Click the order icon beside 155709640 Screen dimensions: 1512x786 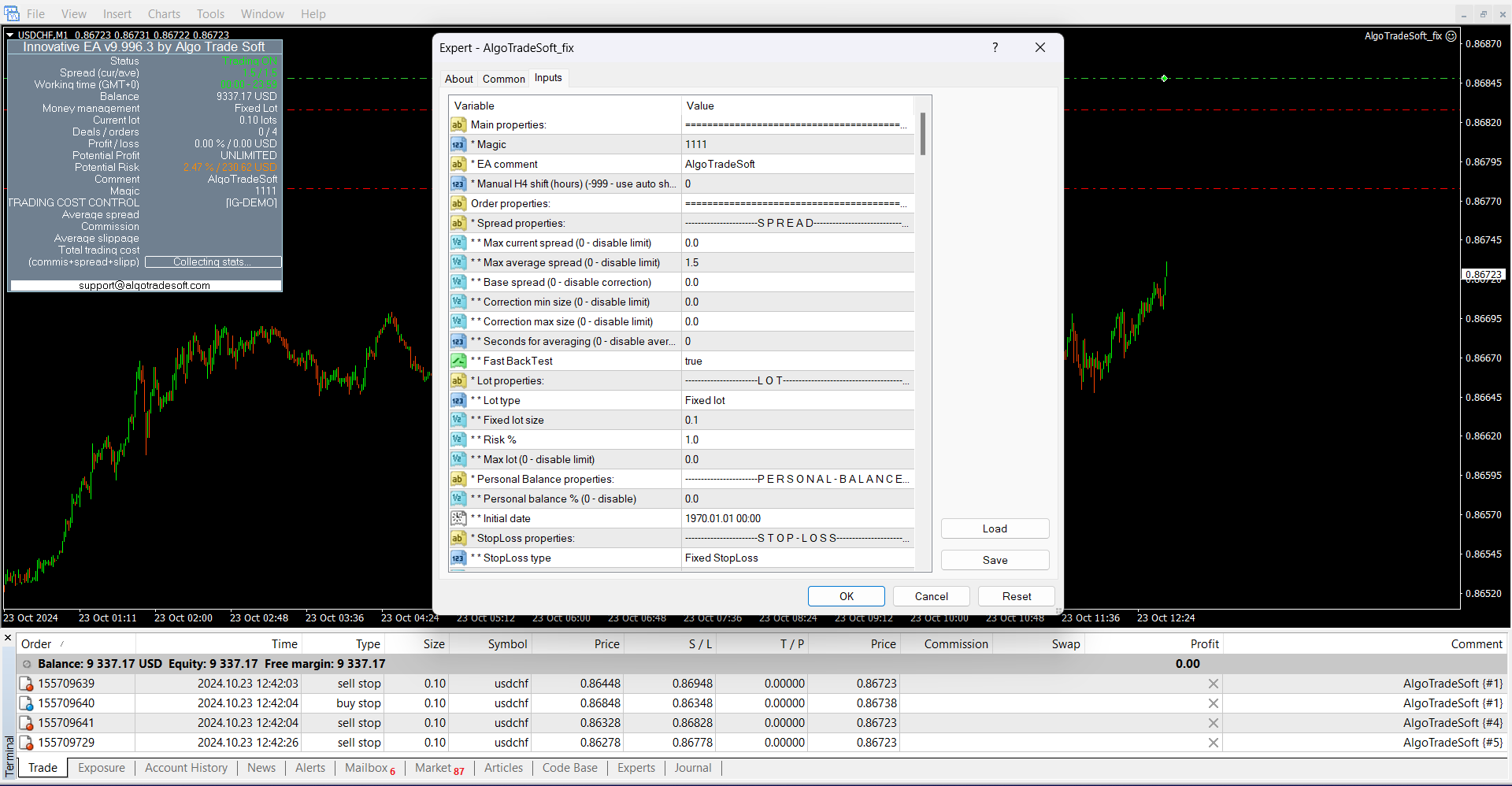tap(27, 704)
